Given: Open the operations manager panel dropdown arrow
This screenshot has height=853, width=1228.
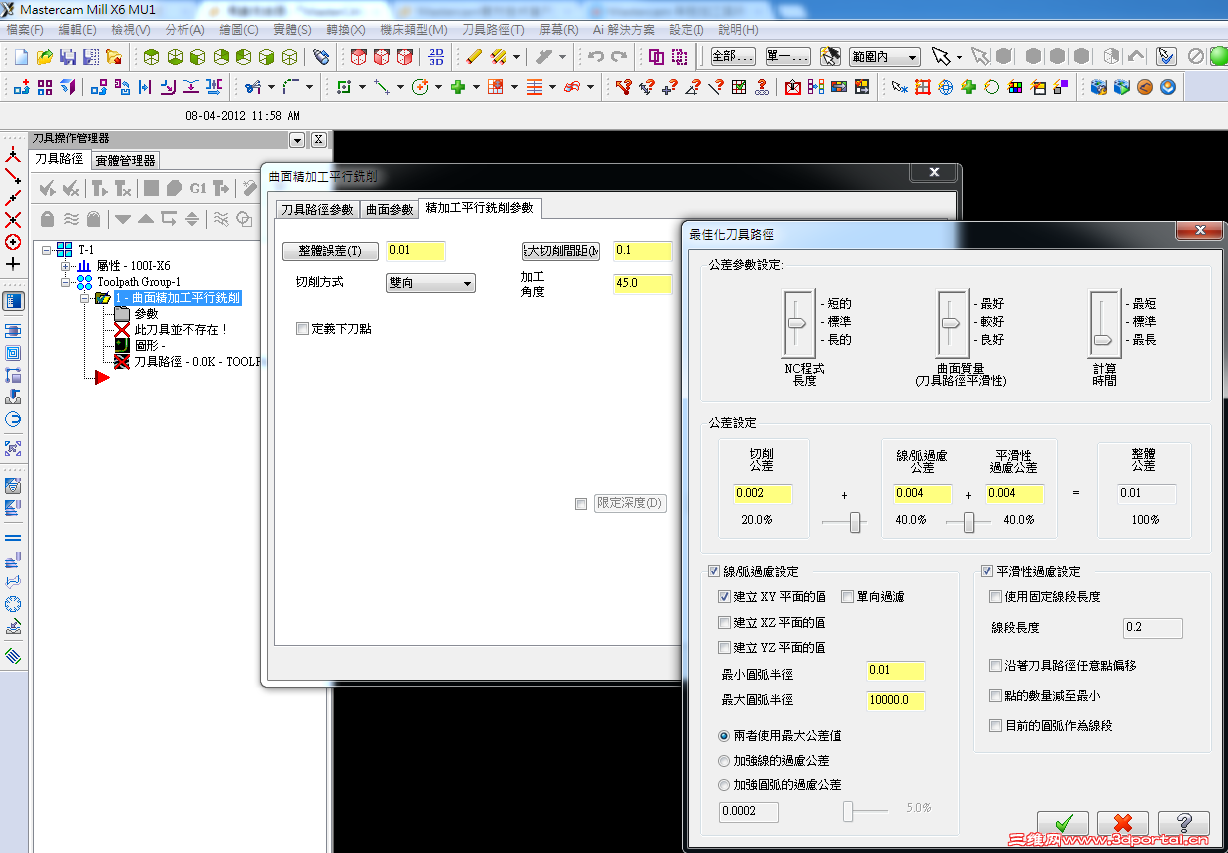Looking at the screenshot, I should point(297,140).
